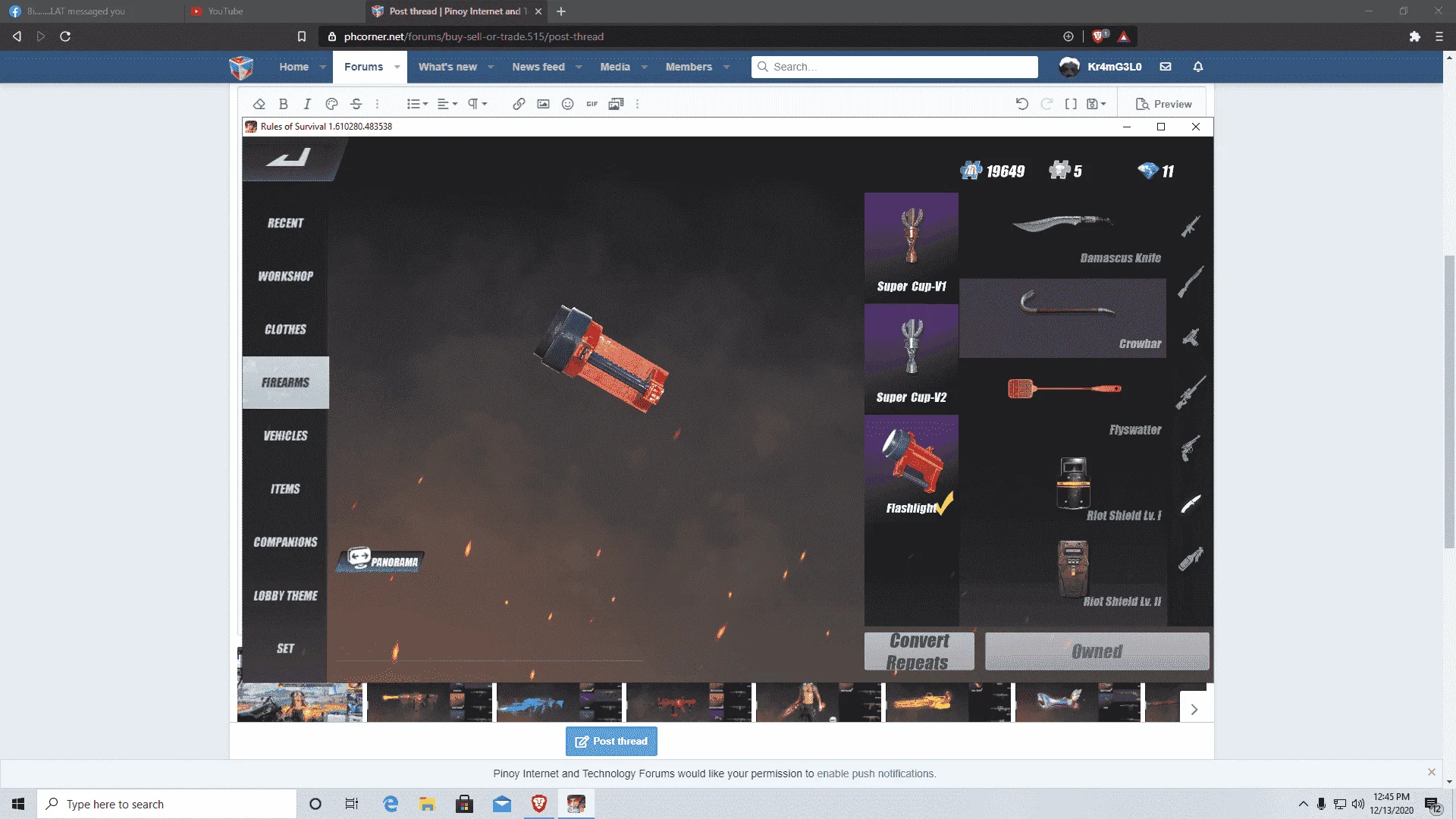
Task: Click the redo icon in editor
Action: 1046,104
